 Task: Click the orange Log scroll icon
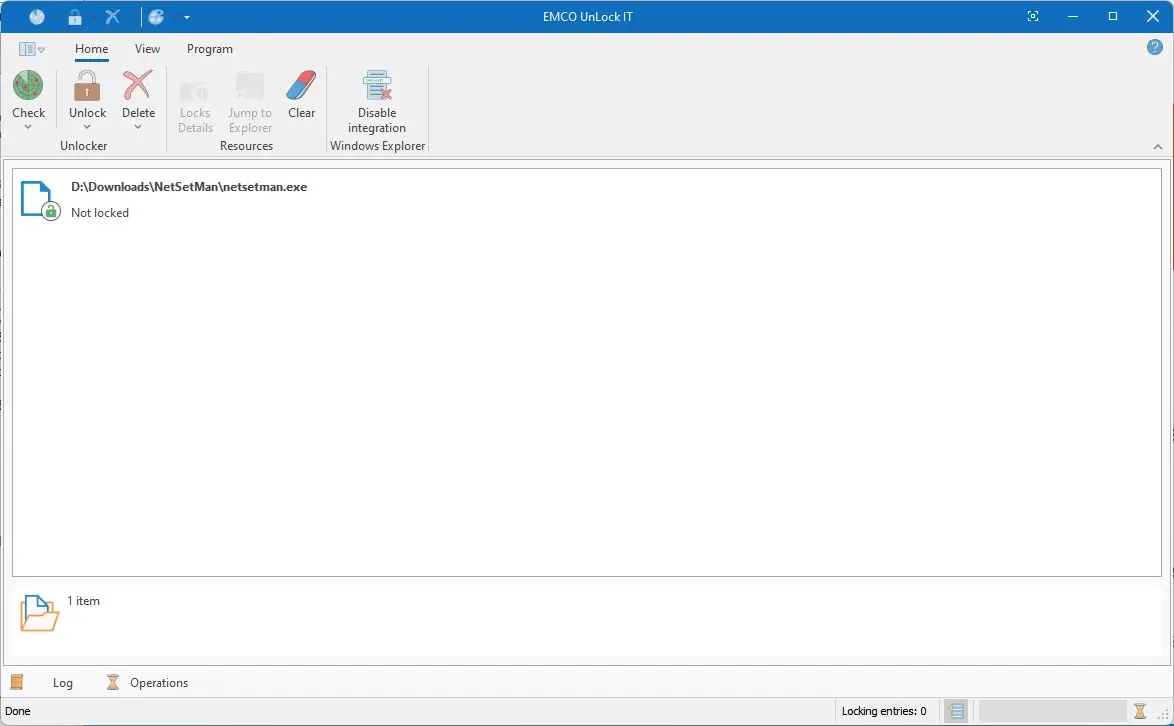pos(16,682)
